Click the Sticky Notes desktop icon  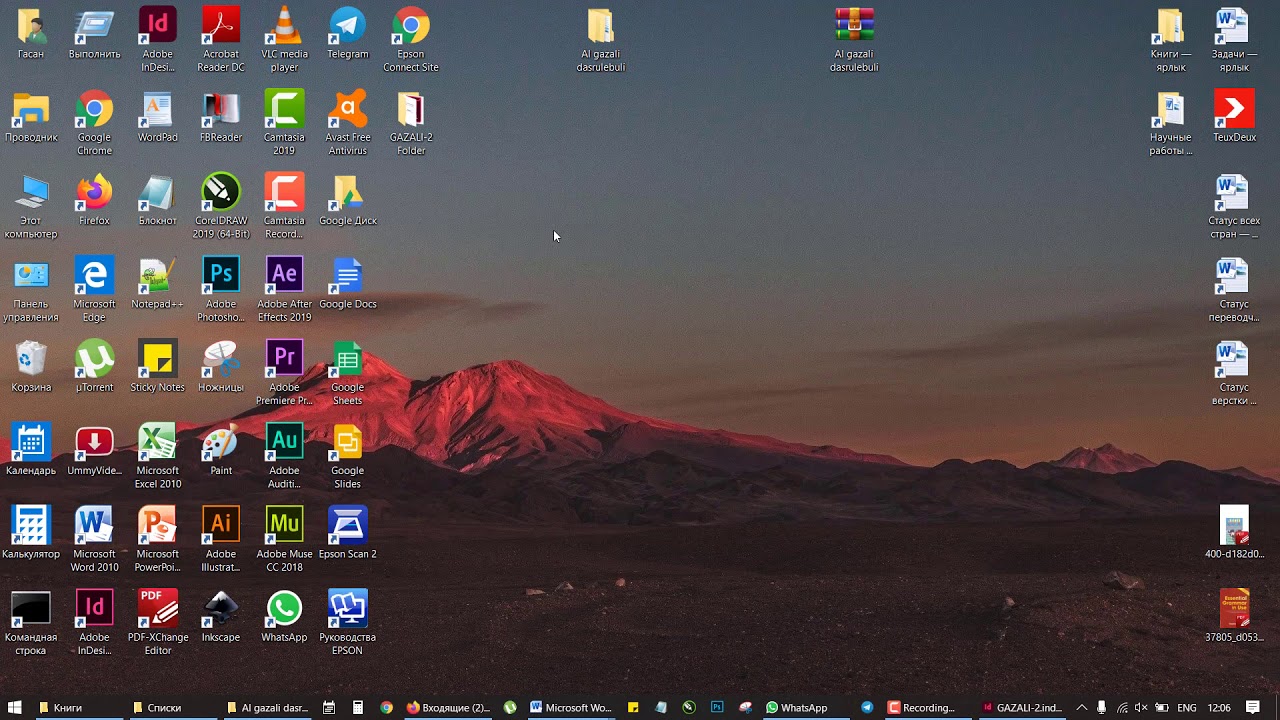click(x=158, y=367)
